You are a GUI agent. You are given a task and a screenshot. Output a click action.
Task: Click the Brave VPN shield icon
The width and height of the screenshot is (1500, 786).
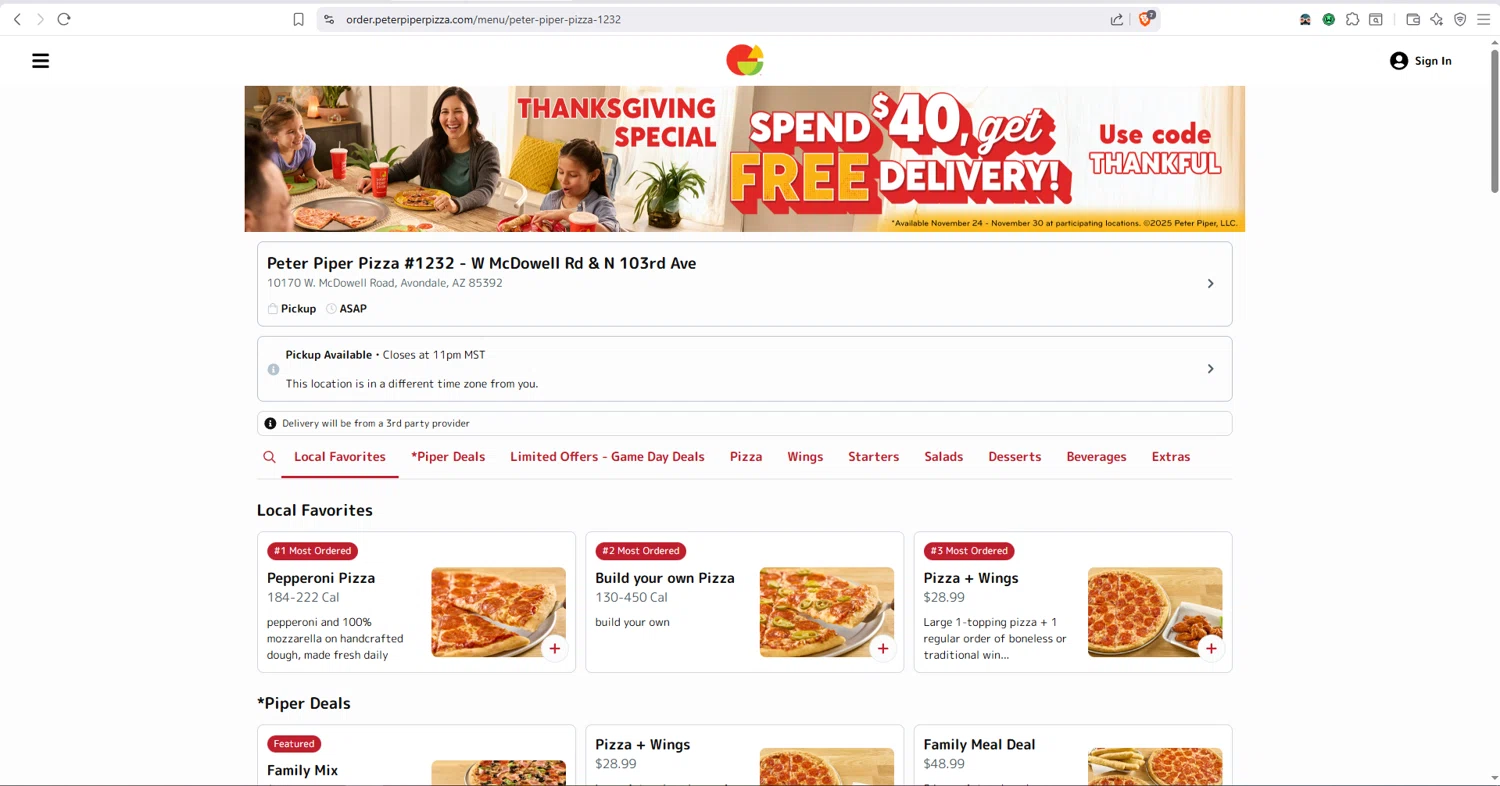coord(1460,19)
